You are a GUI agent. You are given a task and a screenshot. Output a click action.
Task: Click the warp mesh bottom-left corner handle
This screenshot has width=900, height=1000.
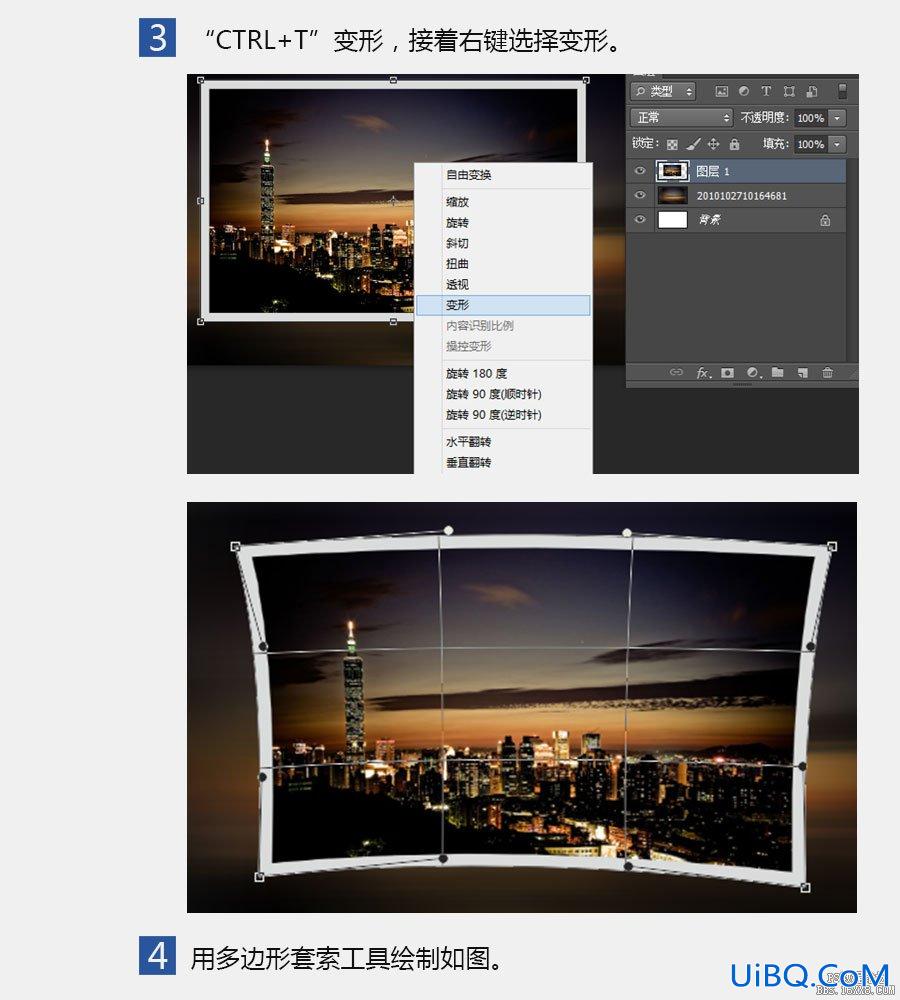pyautogui.click(x=260, y=878)
